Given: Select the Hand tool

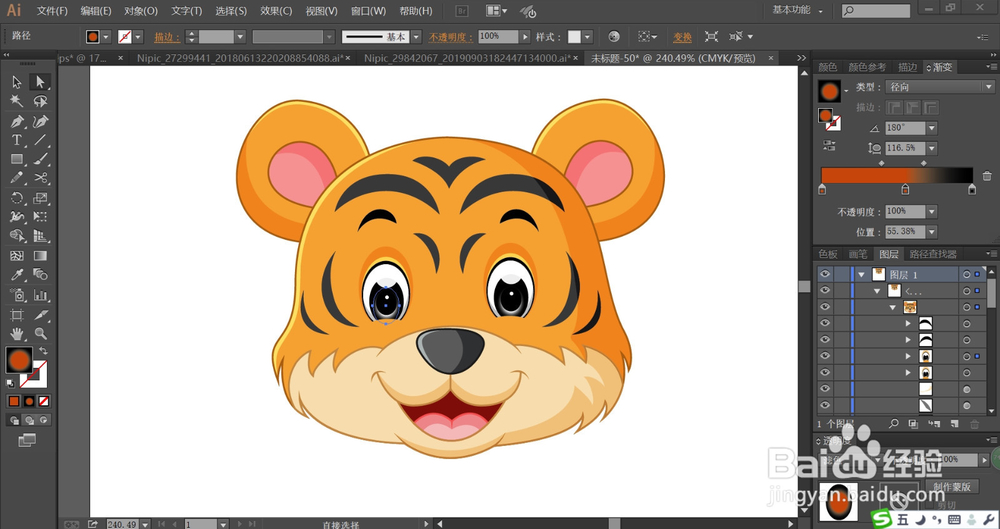Looking at the screenshot, I should (17, 333).
